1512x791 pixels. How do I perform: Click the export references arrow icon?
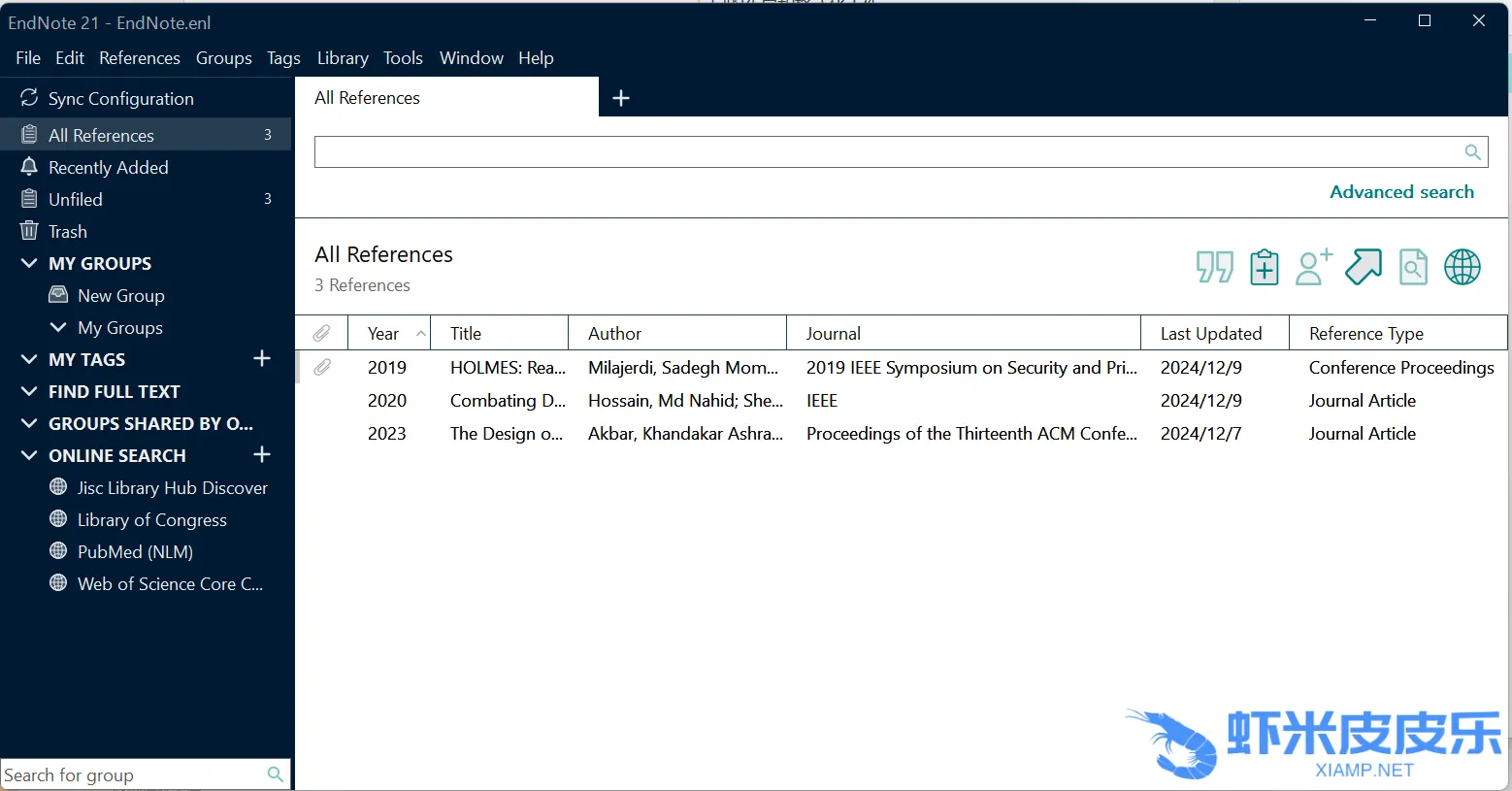(x=1364, y=267)
